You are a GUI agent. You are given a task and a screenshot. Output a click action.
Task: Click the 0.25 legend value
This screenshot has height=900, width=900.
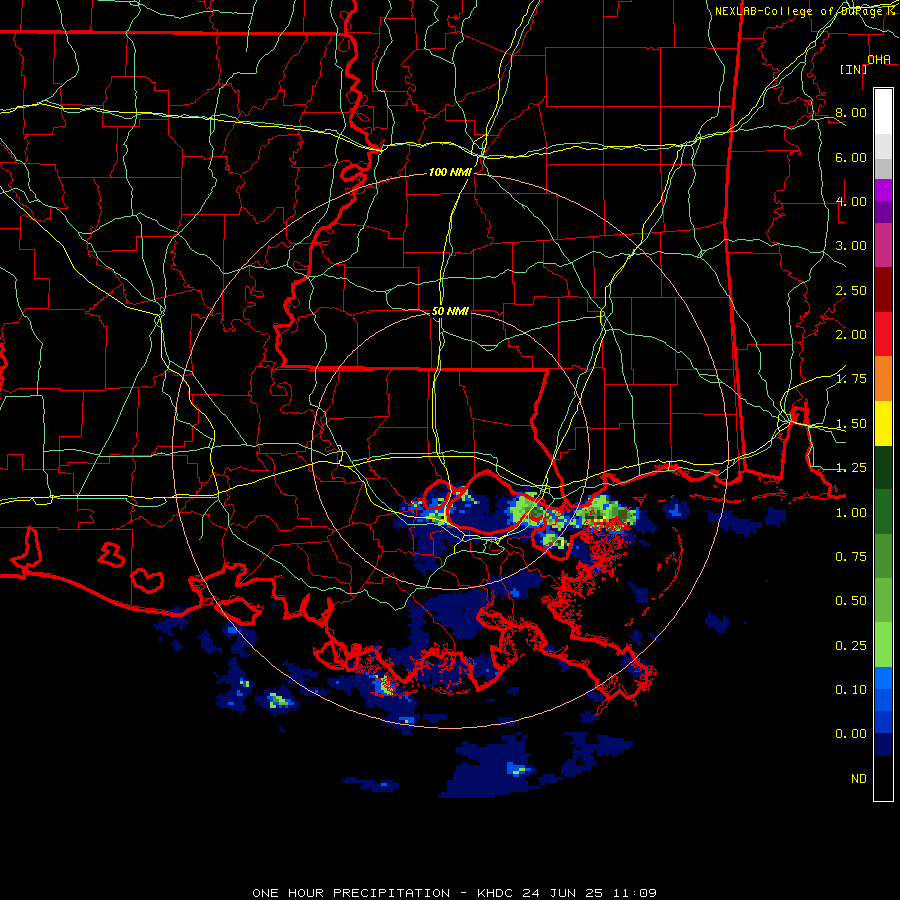tap(851, 646)
